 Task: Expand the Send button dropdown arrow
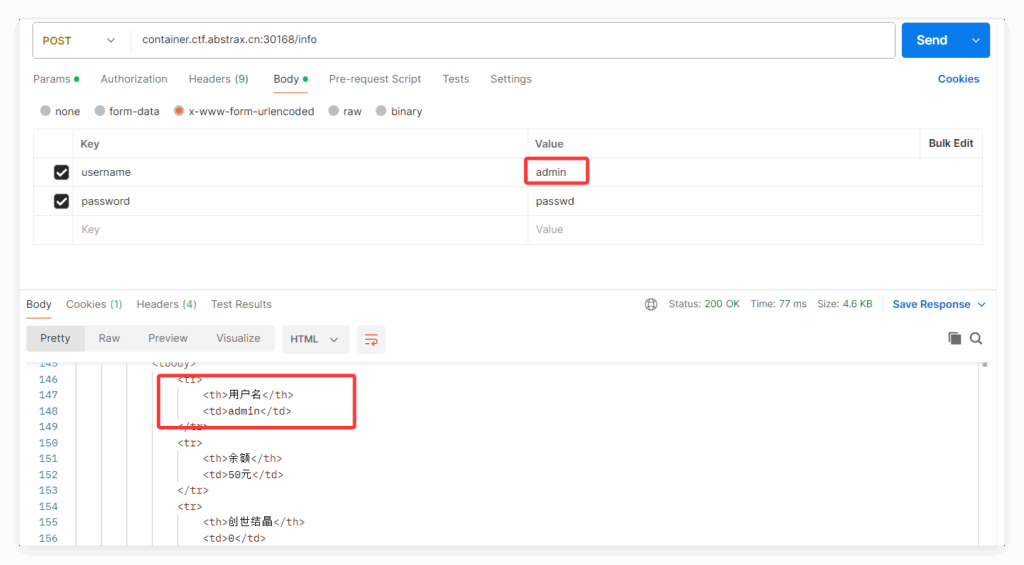coord(976,40)
